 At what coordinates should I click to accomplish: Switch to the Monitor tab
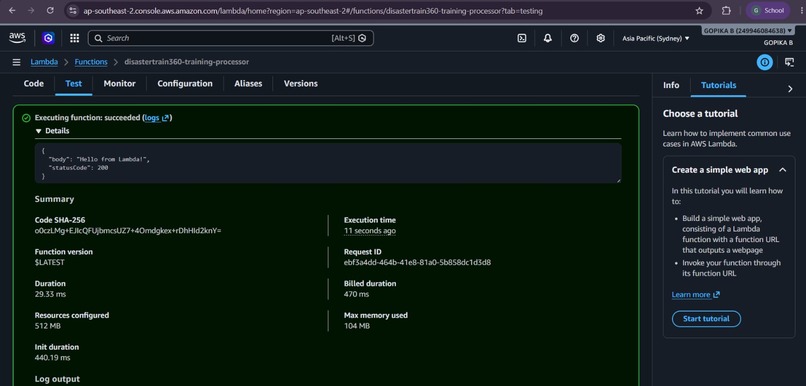click(120, 84)
